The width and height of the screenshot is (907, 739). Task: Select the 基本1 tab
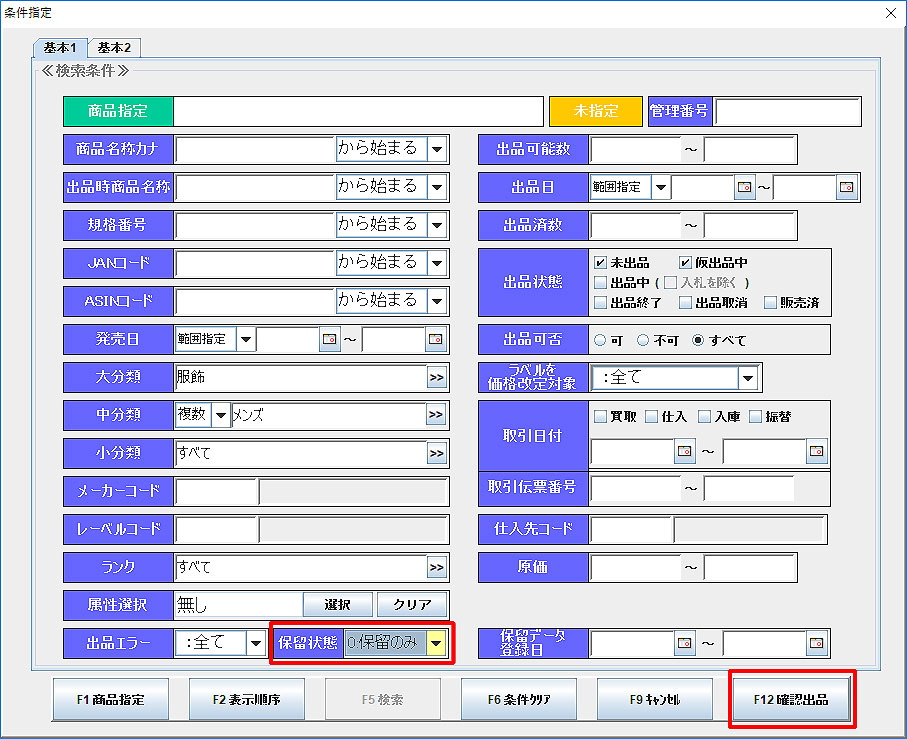pyautogui.click(x=60, y=47)
